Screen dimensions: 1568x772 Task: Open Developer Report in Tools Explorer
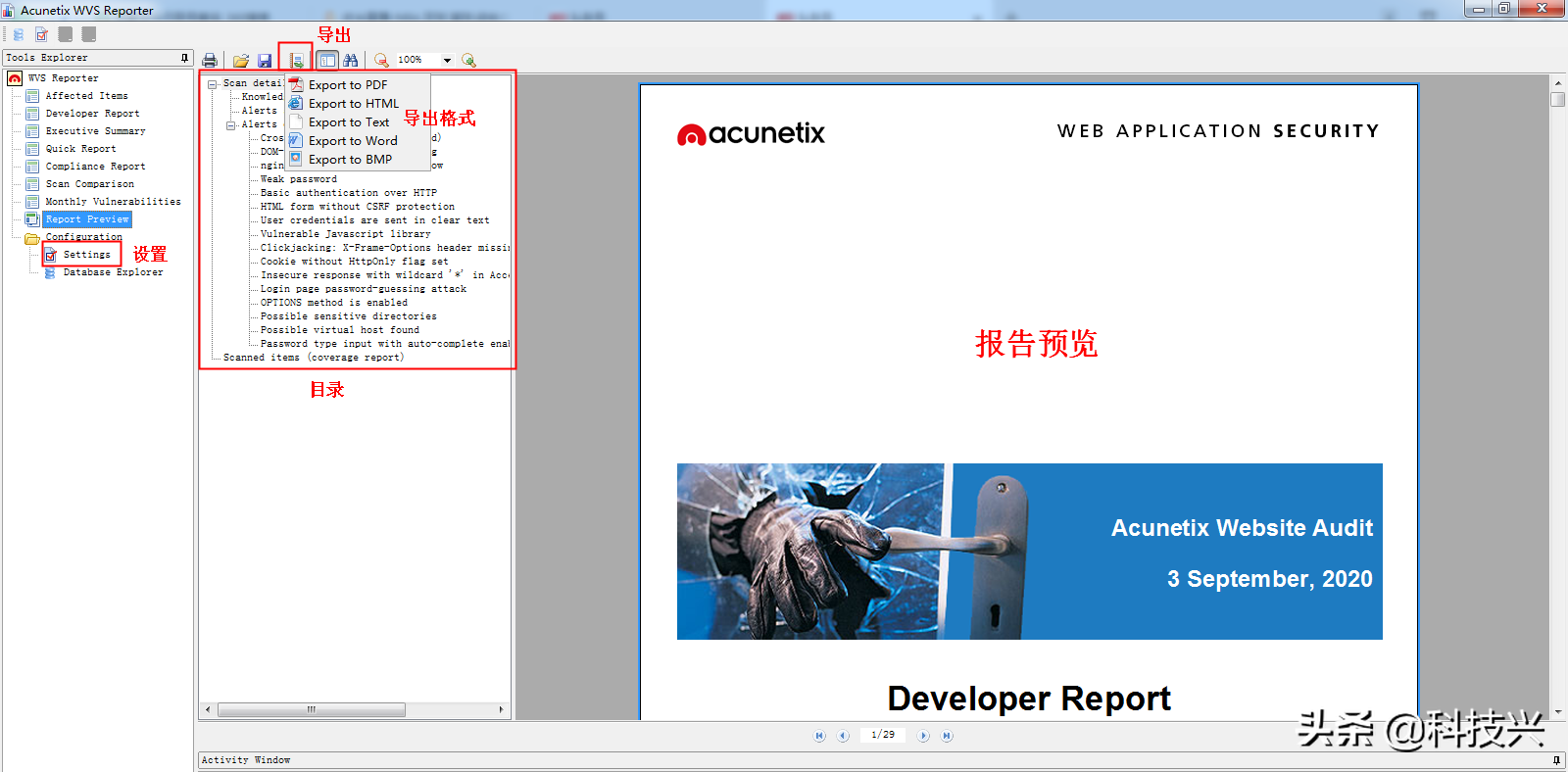pyautogui.click(x=92, y=114)
